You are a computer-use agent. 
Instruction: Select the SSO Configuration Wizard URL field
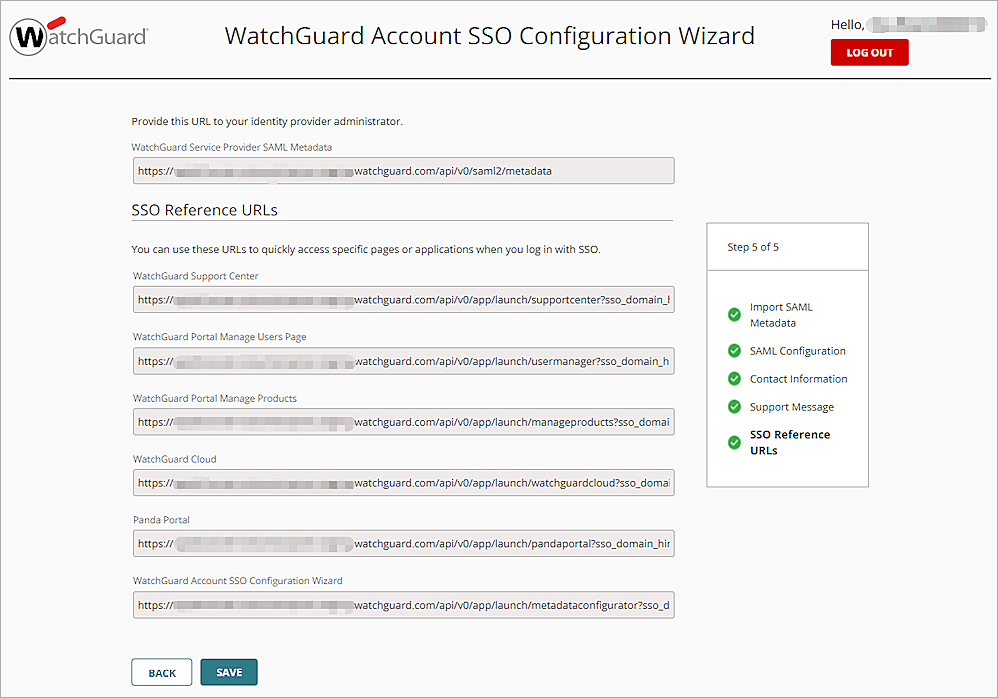(x=403, y=604)
